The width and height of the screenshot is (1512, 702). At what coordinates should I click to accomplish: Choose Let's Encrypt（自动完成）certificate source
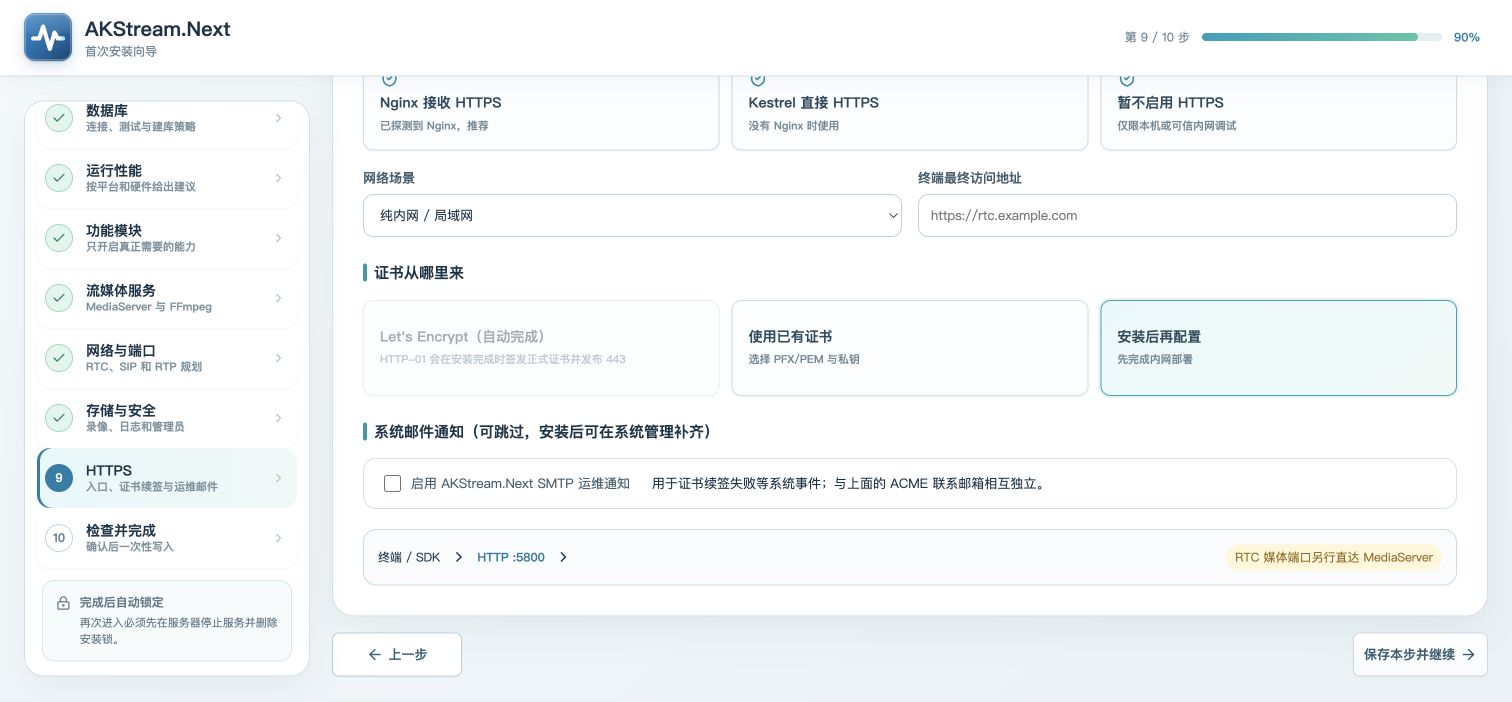(x=541, y=348)
